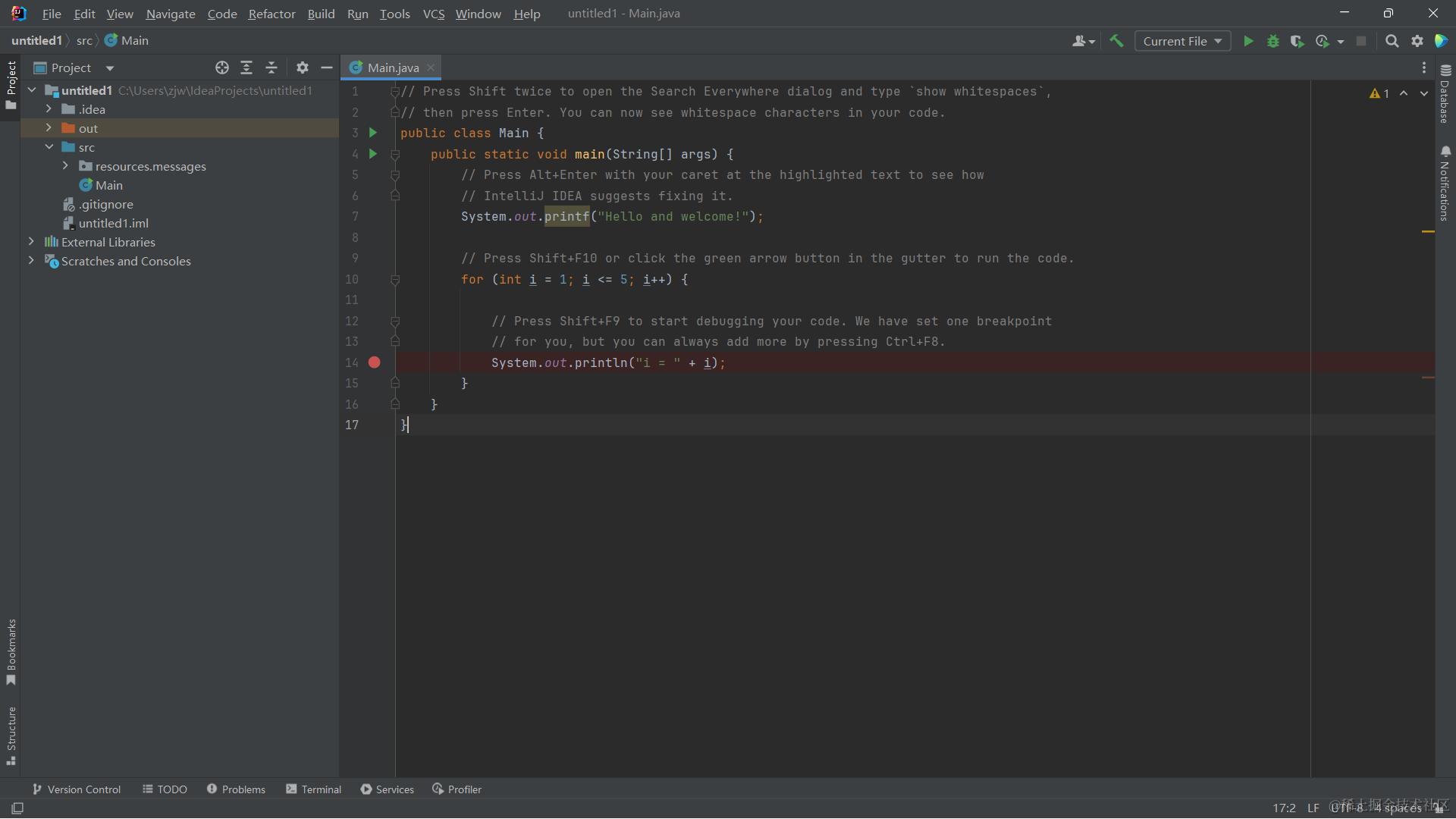Expand the out folder
This screenshot has height=819, width=1456.
pyautogui.click(x=49, y=128)
